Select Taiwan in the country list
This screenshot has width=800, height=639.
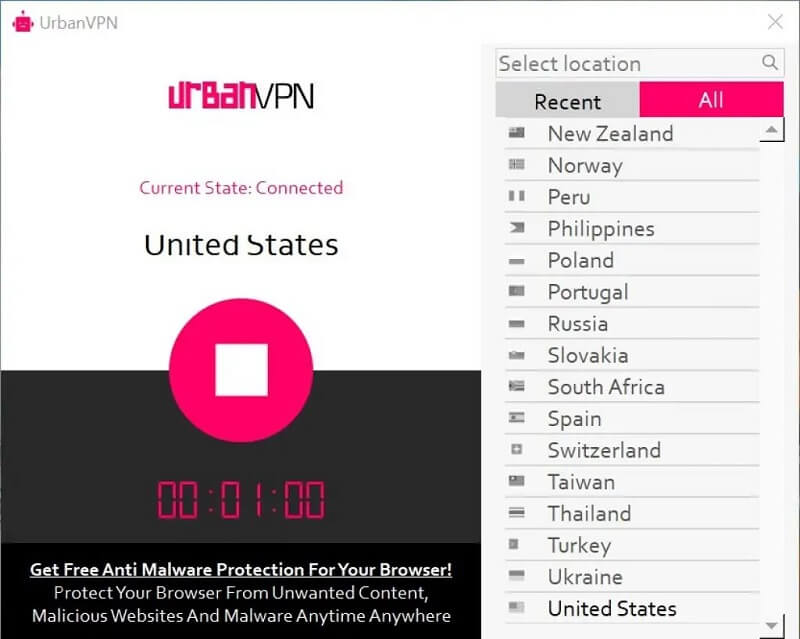581,482
